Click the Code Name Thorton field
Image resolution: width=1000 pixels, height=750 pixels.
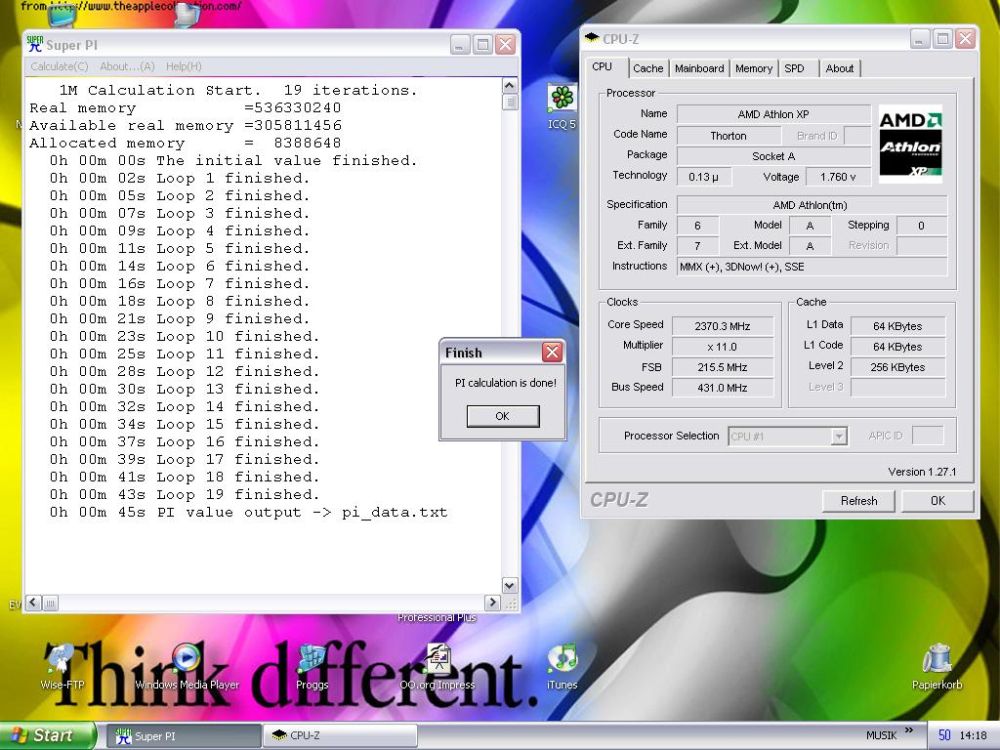coord(728,135)
